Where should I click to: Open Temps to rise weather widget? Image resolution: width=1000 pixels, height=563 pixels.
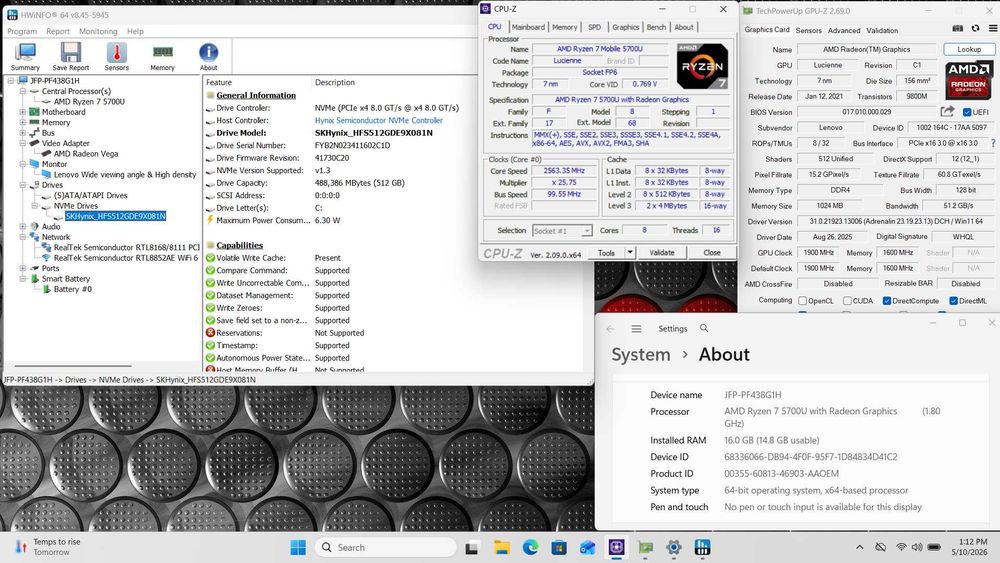tap(48, 547)
